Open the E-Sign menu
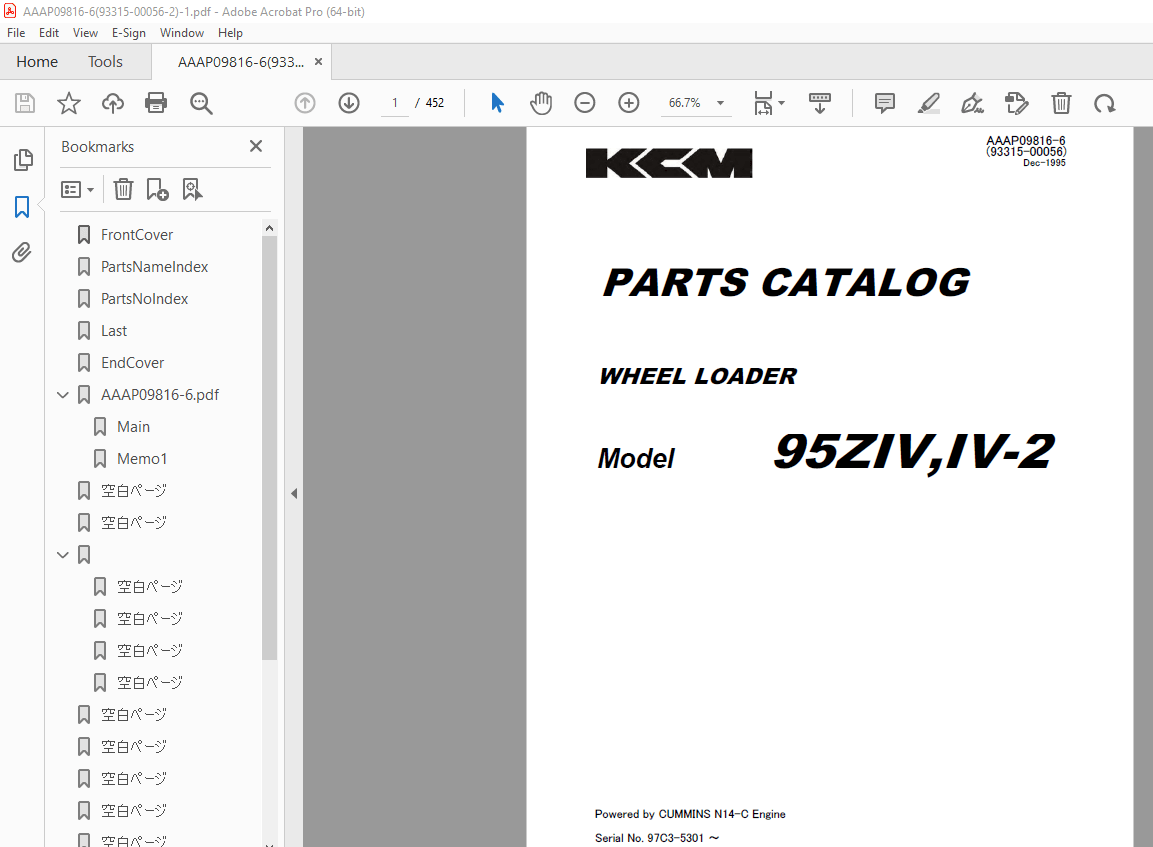 (x=129, y=32)
